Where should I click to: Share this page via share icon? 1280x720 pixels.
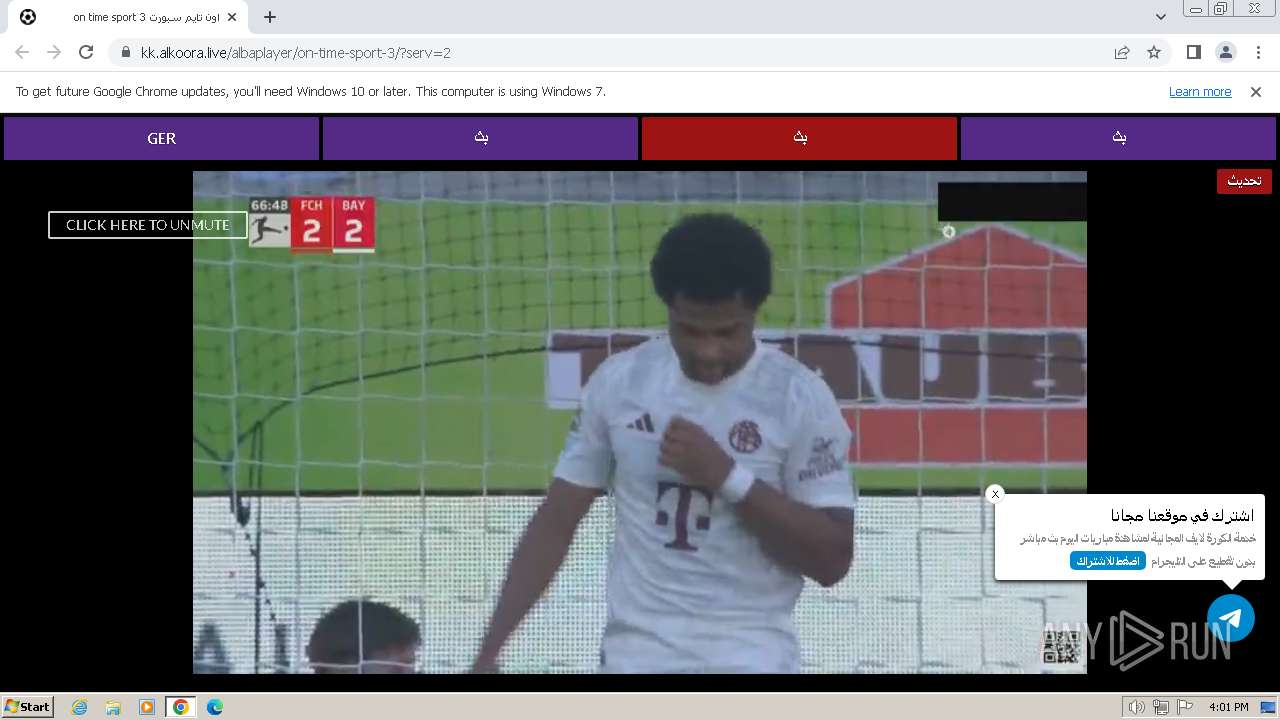[x=1122, y=53]
